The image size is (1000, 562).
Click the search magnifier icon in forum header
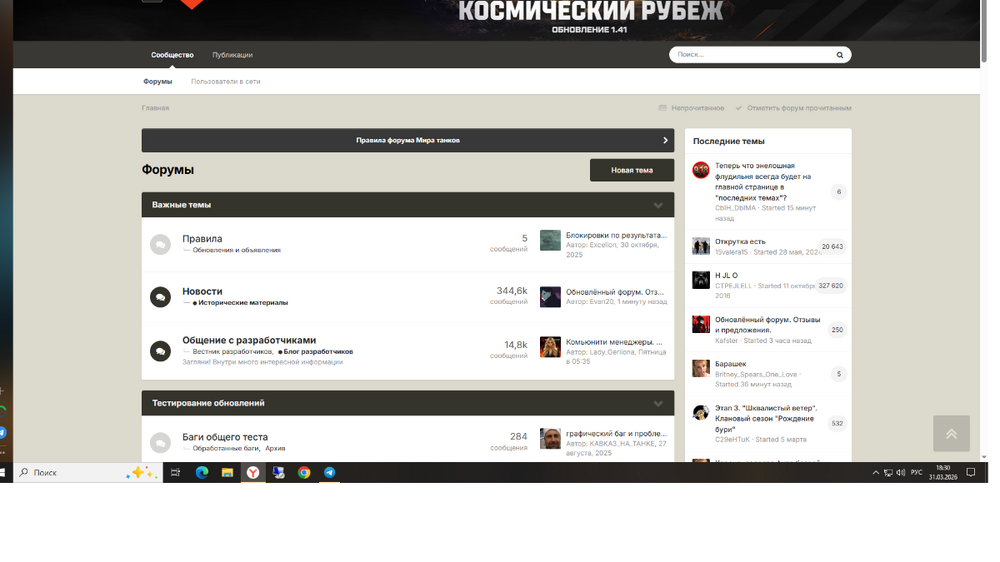(x=840, y=55)
